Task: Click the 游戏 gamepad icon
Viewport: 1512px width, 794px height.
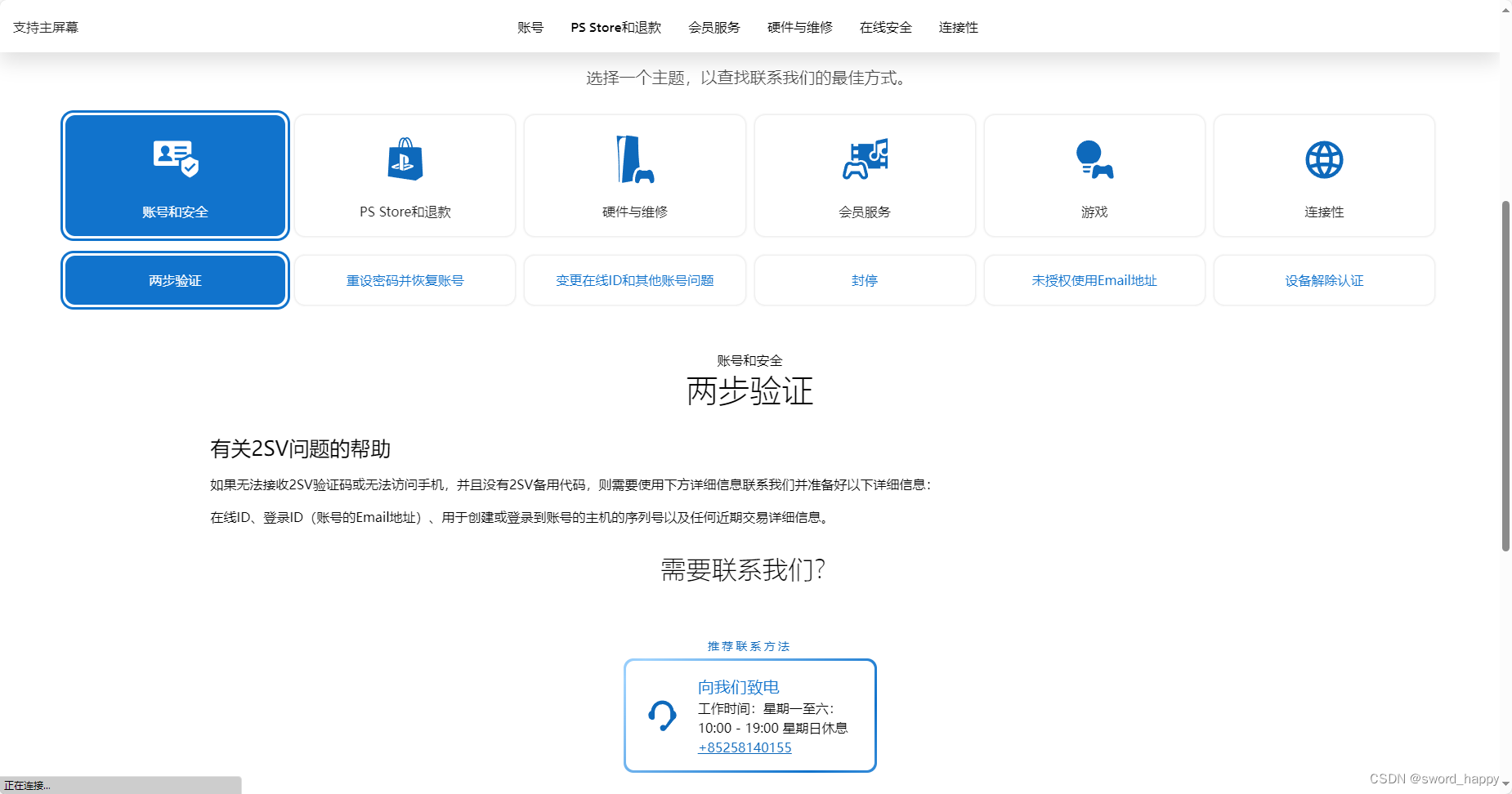Action: coord(1094,159)
